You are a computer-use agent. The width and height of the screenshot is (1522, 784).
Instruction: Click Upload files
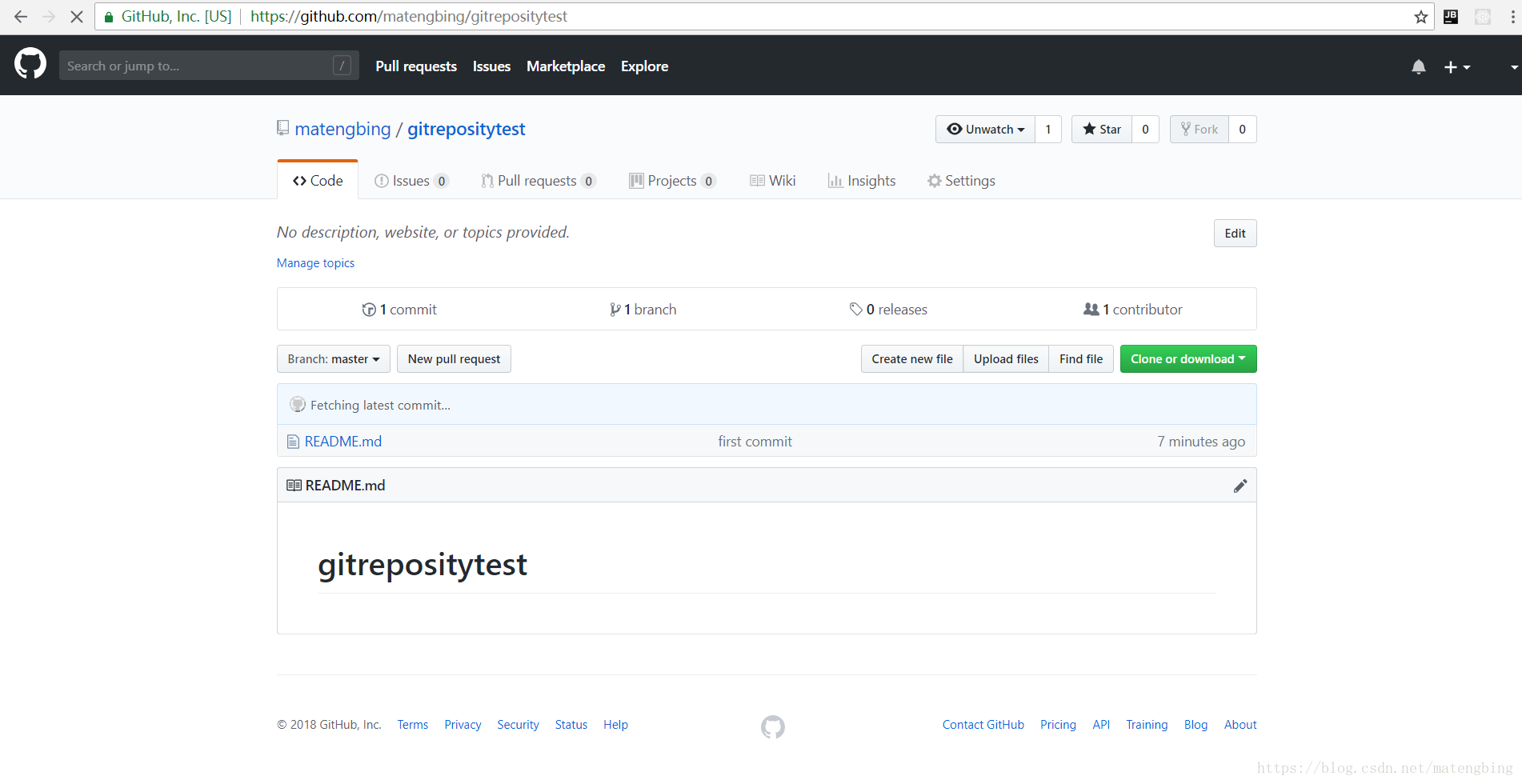(1006, 359)
